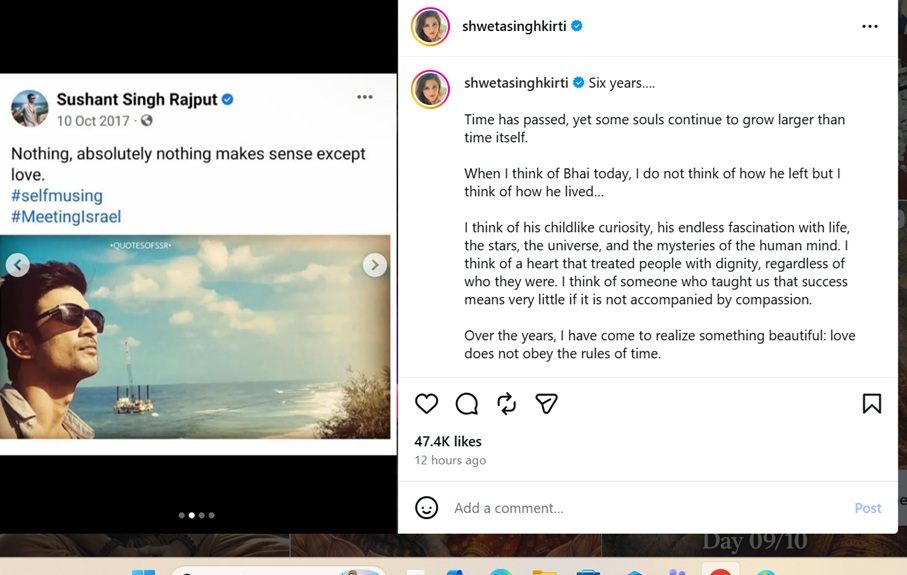Open shwetasinghkirti profile from header username
Screen dimensions: 907x575
(514, 27)
